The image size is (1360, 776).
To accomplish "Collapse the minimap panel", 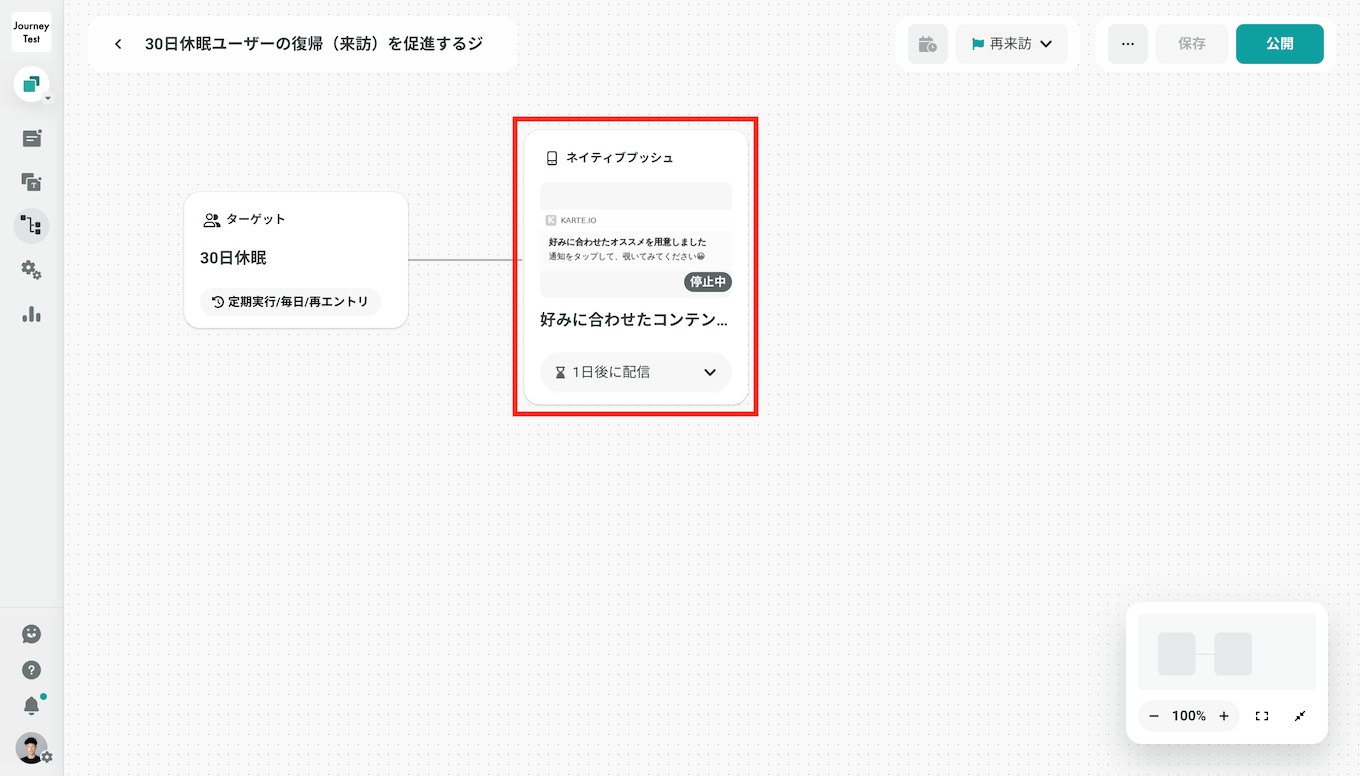I will pyautogui.click(x=1300, y=716).
